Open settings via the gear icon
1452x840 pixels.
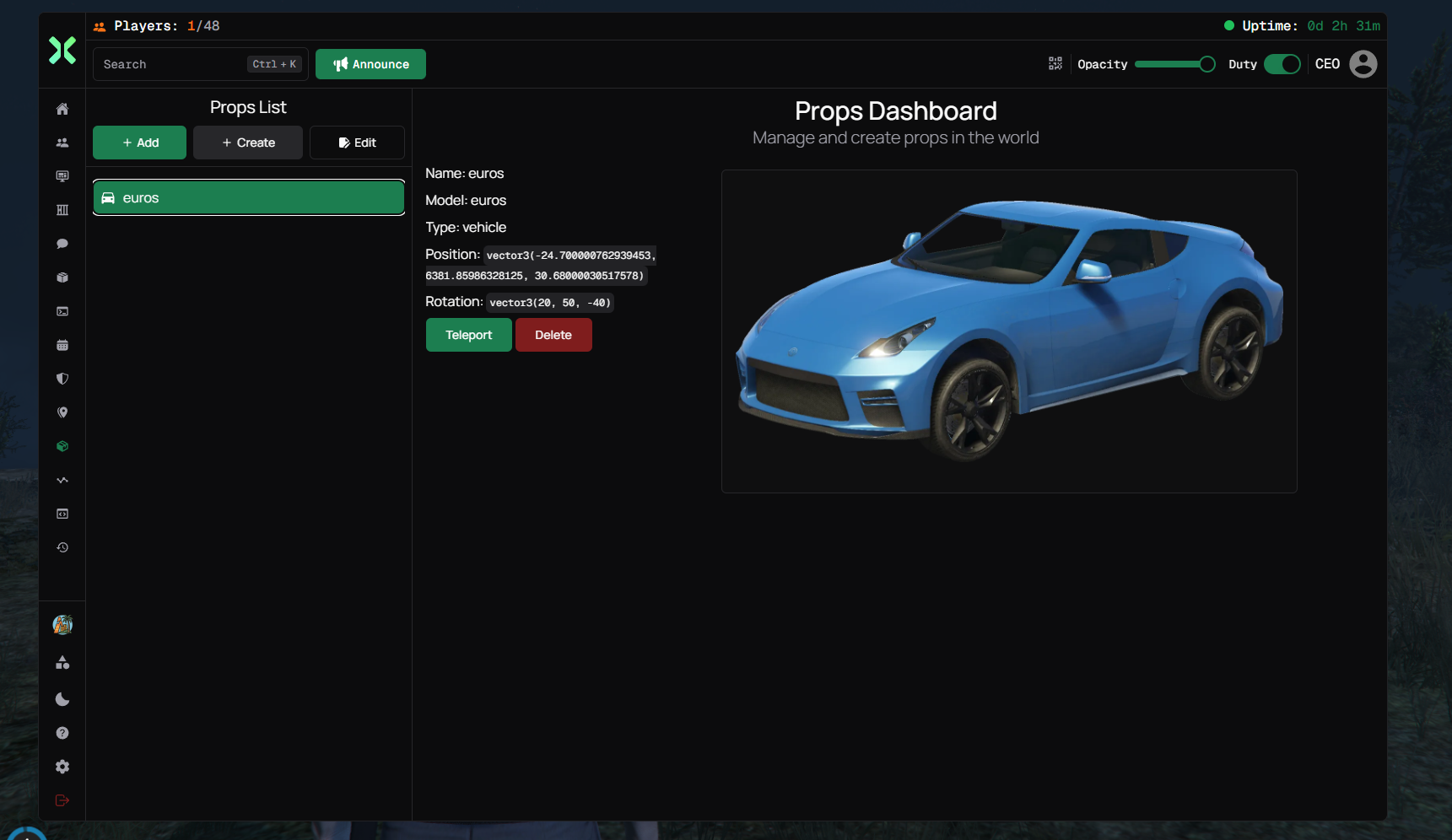62,767
